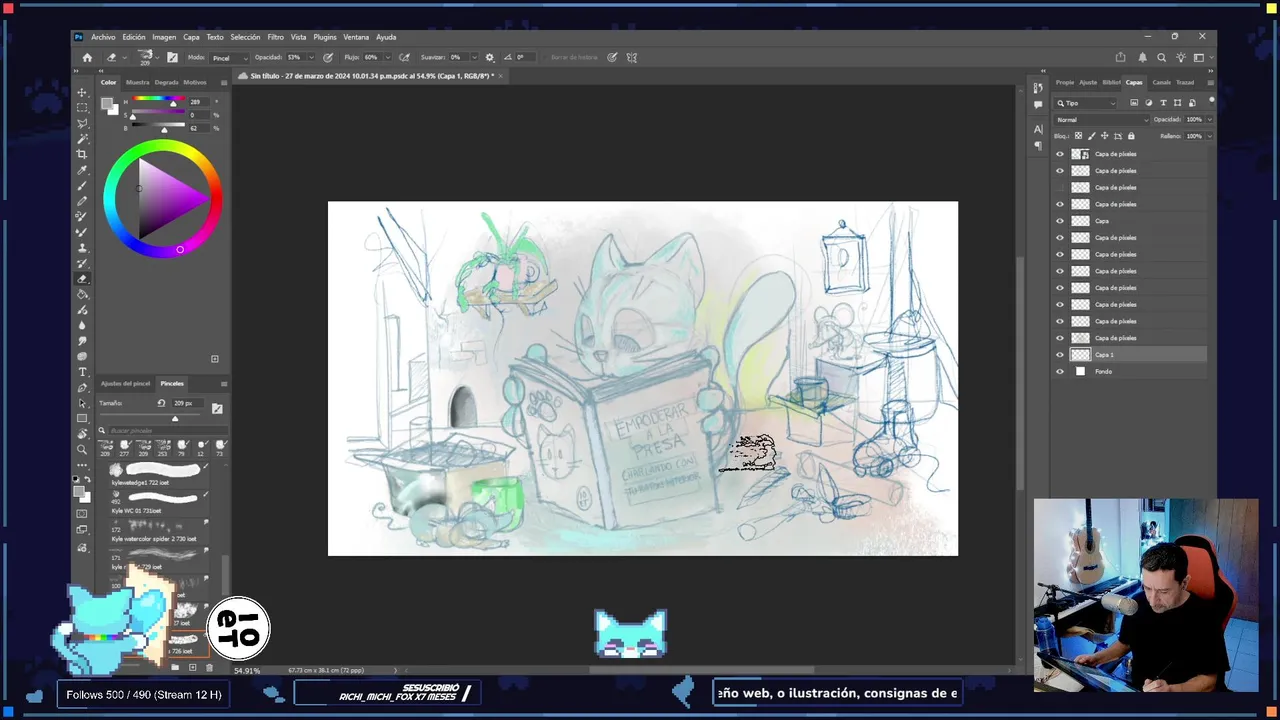Select kylewetedge1 722 ioet brush
Image resolution: width=1280 pixels, height=720 pixels.
(158, 473)
